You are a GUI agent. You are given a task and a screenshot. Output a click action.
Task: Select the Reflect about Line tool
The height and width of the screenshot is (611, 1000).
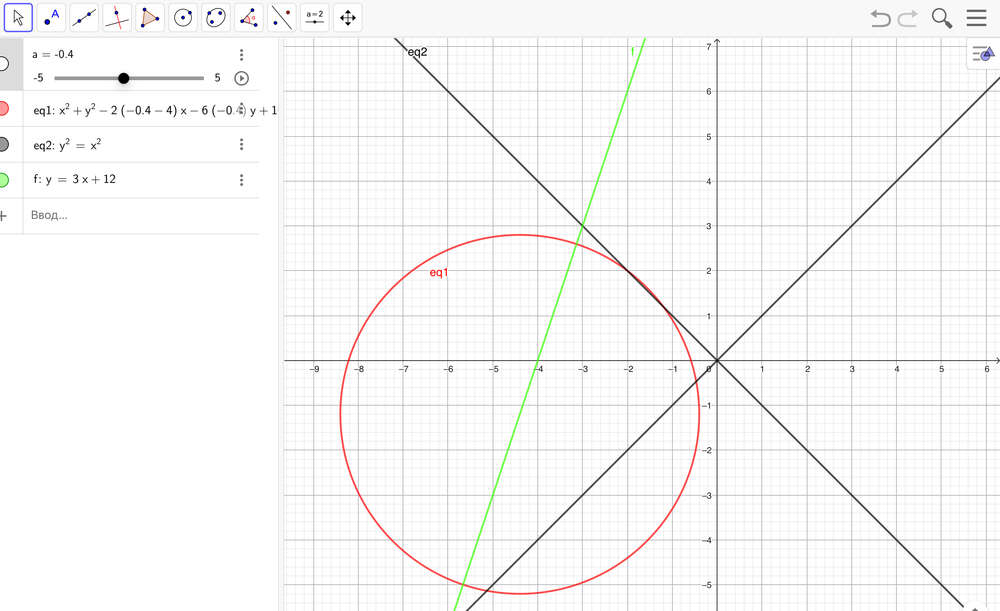(x=282, y=17)
